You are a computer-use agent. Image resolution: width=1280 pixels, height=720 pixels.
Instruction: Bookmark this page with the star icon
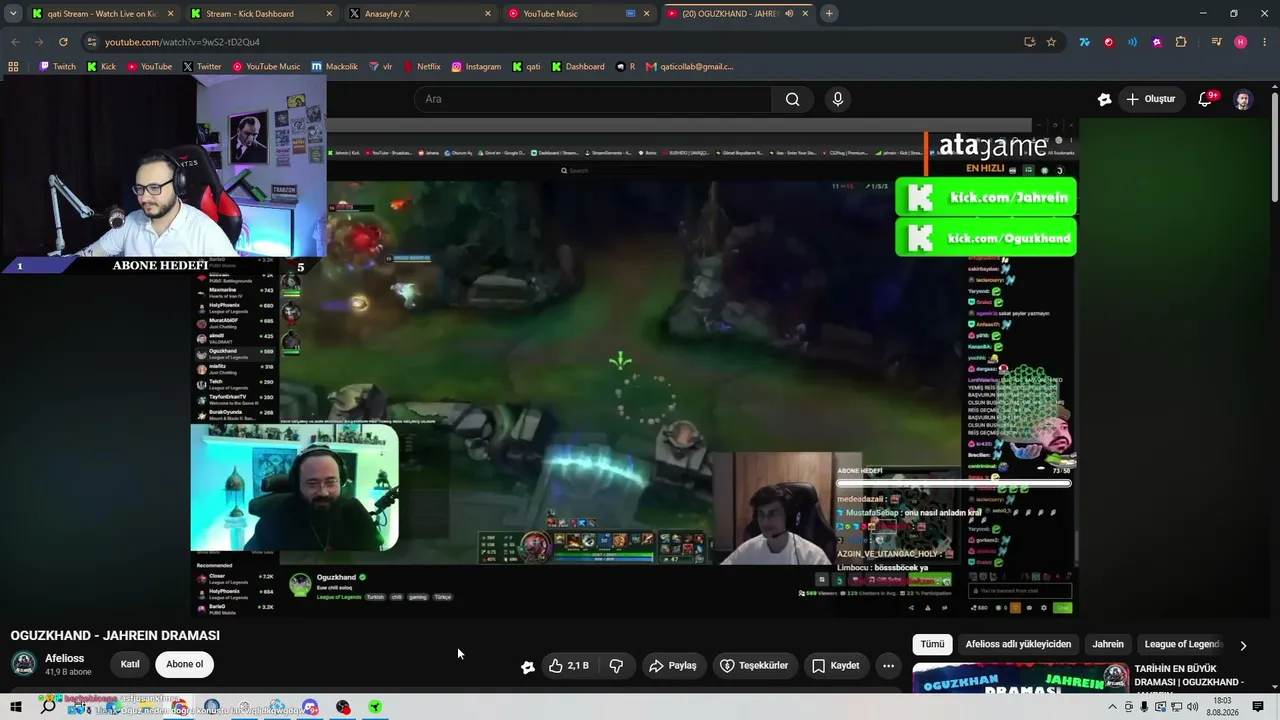click(1051, 42)
